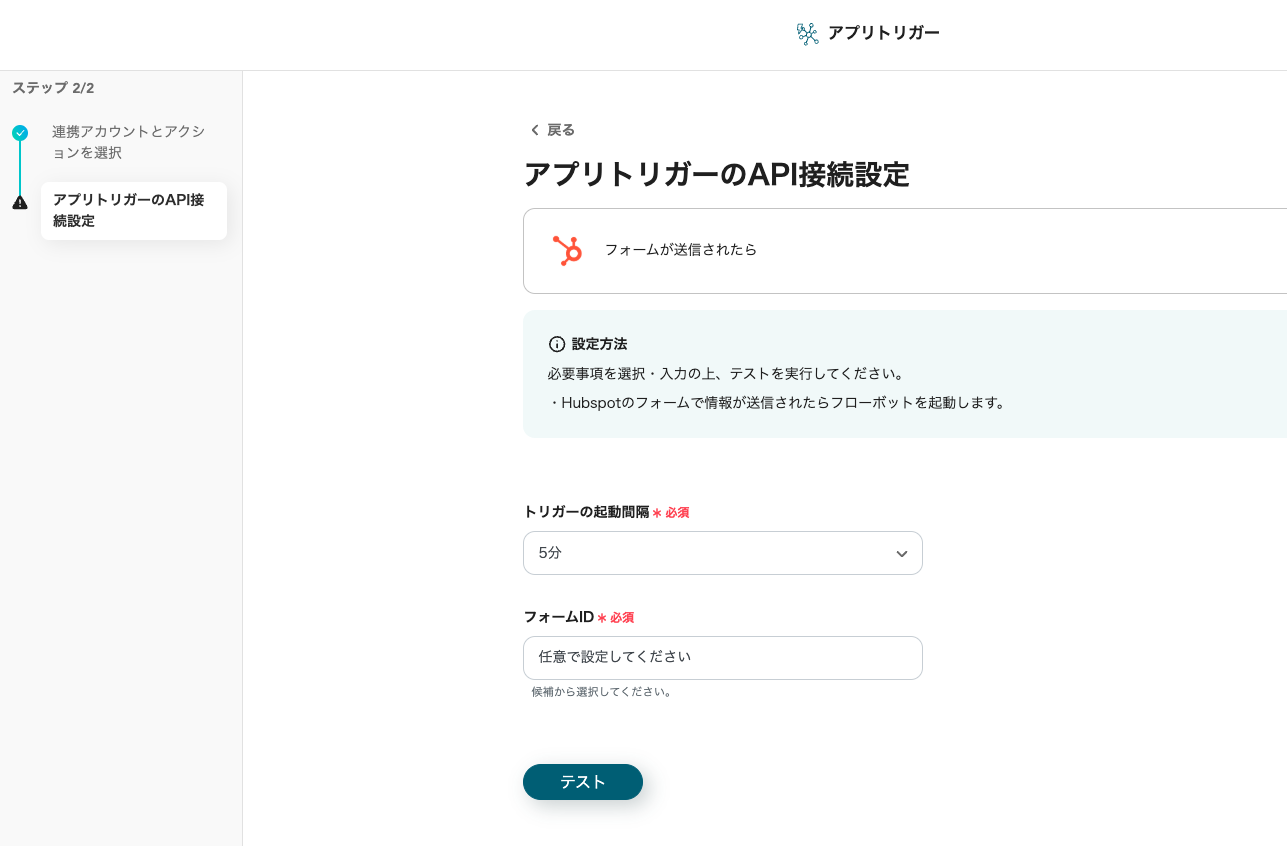Click the orange HubSpot logo icon
The width and height of the screenshot is (1287, 846).
567,250
